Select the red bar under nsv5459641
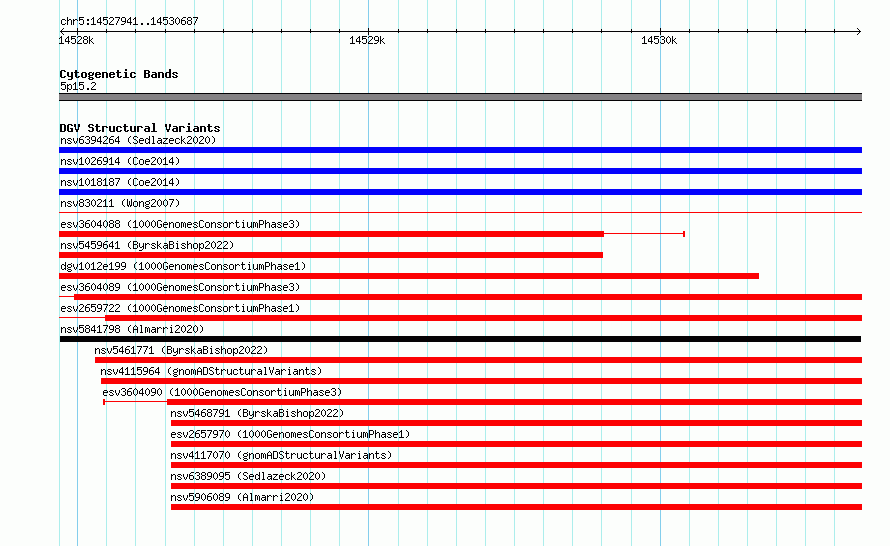Screen dimensions: 890x546 (x=331, y=255)
